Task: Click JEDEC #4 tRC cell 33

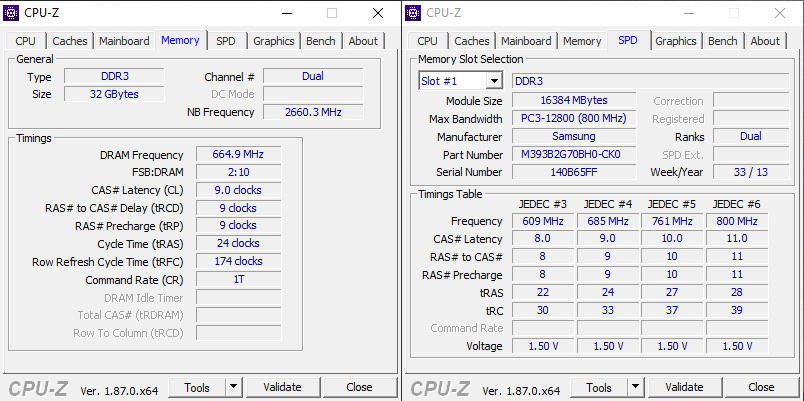Action: click(608, 310)
